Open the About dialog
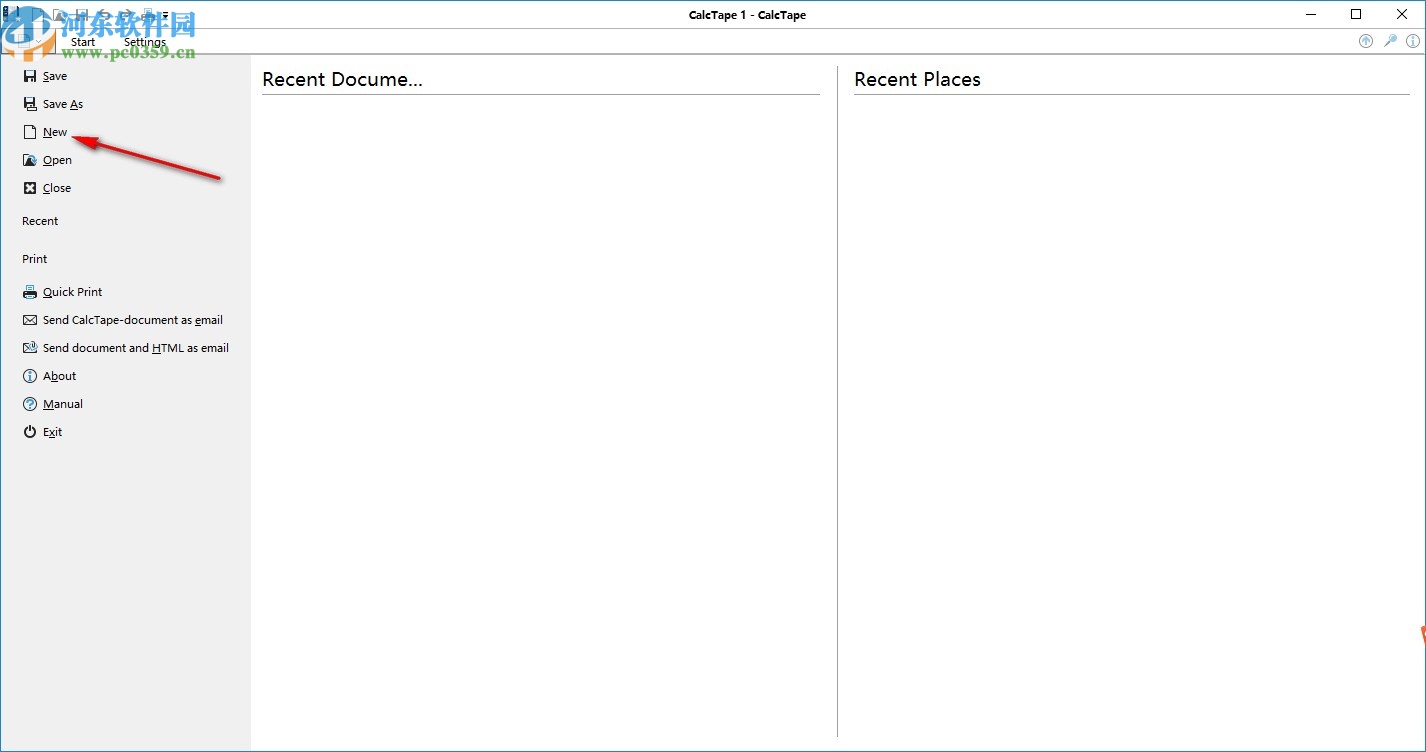The height and width of the screenshot is (752, 1426). [50, 376]
